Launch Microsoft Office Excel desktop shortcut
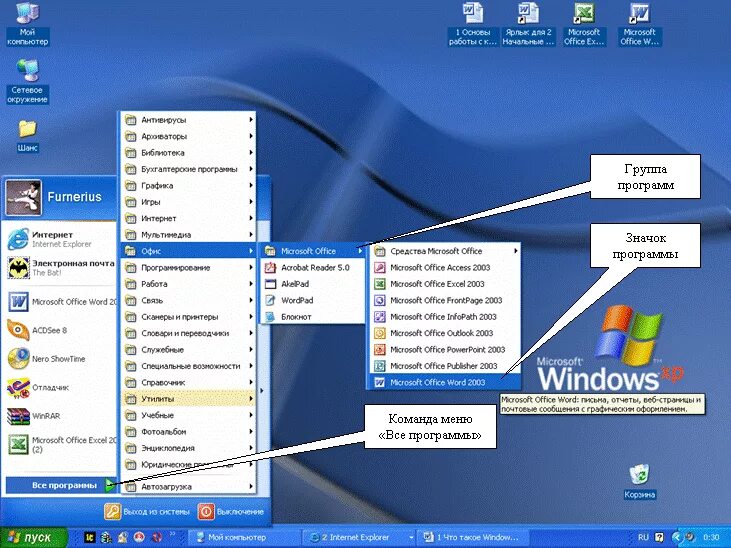This screenshot has height=548, width=731. tap(584, 23)
